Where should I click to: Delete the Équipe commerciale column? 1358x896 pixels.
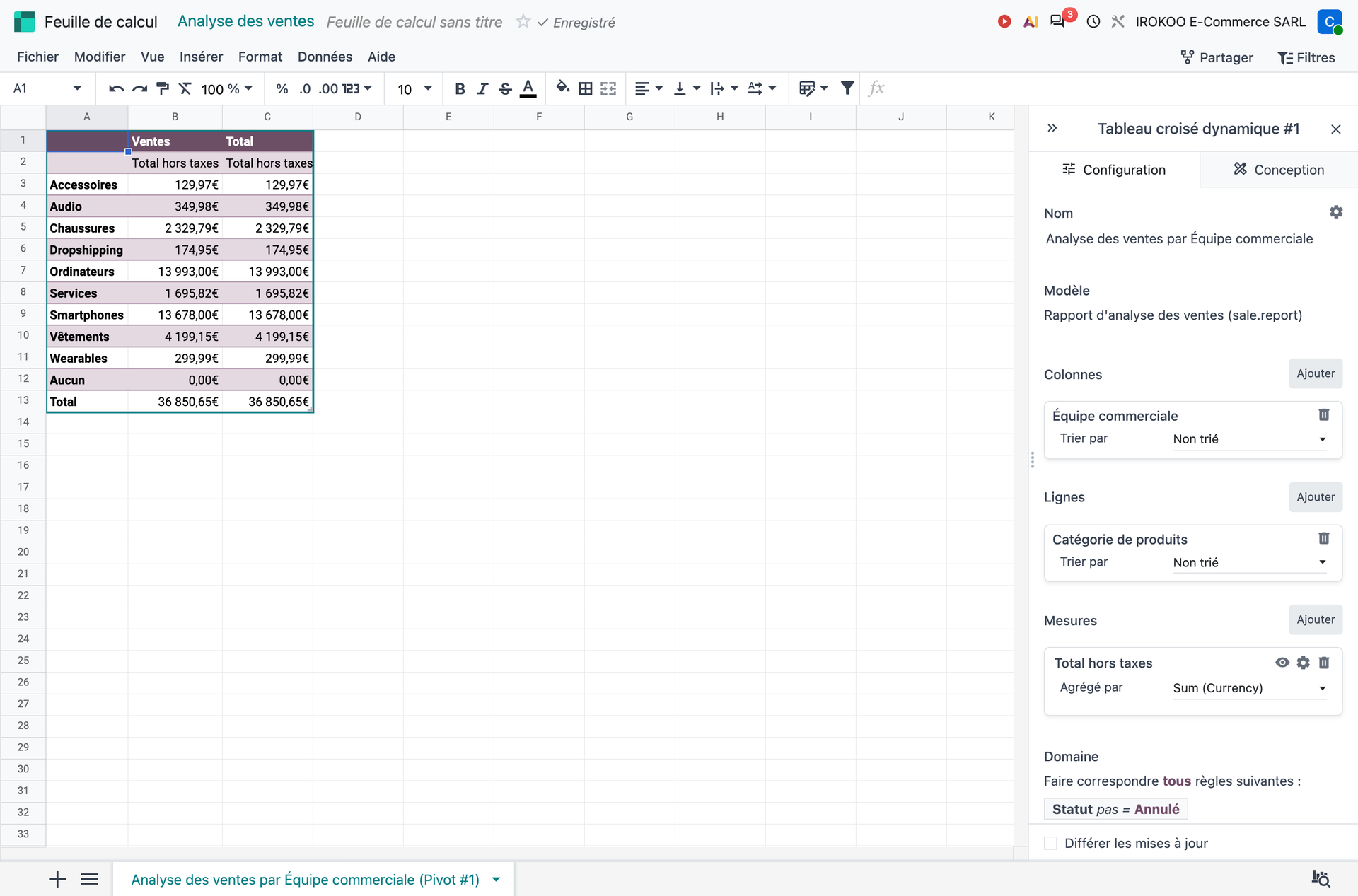[1324, 415]
